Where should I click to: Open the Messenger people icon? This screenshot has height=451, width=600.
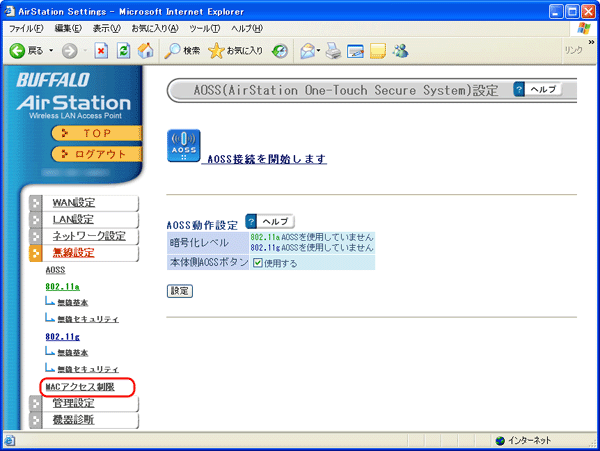401,50
